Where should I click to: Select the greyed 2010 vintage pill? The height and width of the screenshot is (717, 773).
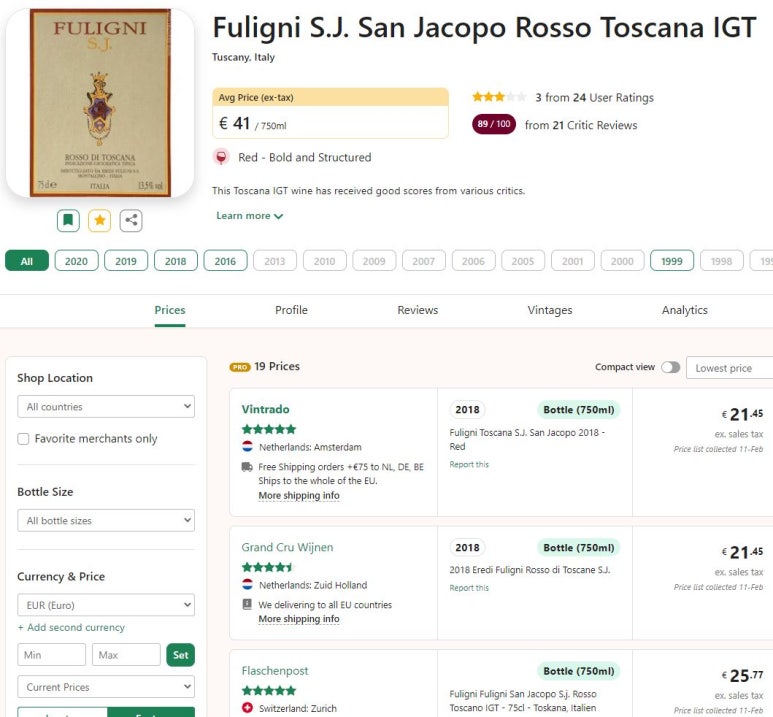click(x=325, y=261)
